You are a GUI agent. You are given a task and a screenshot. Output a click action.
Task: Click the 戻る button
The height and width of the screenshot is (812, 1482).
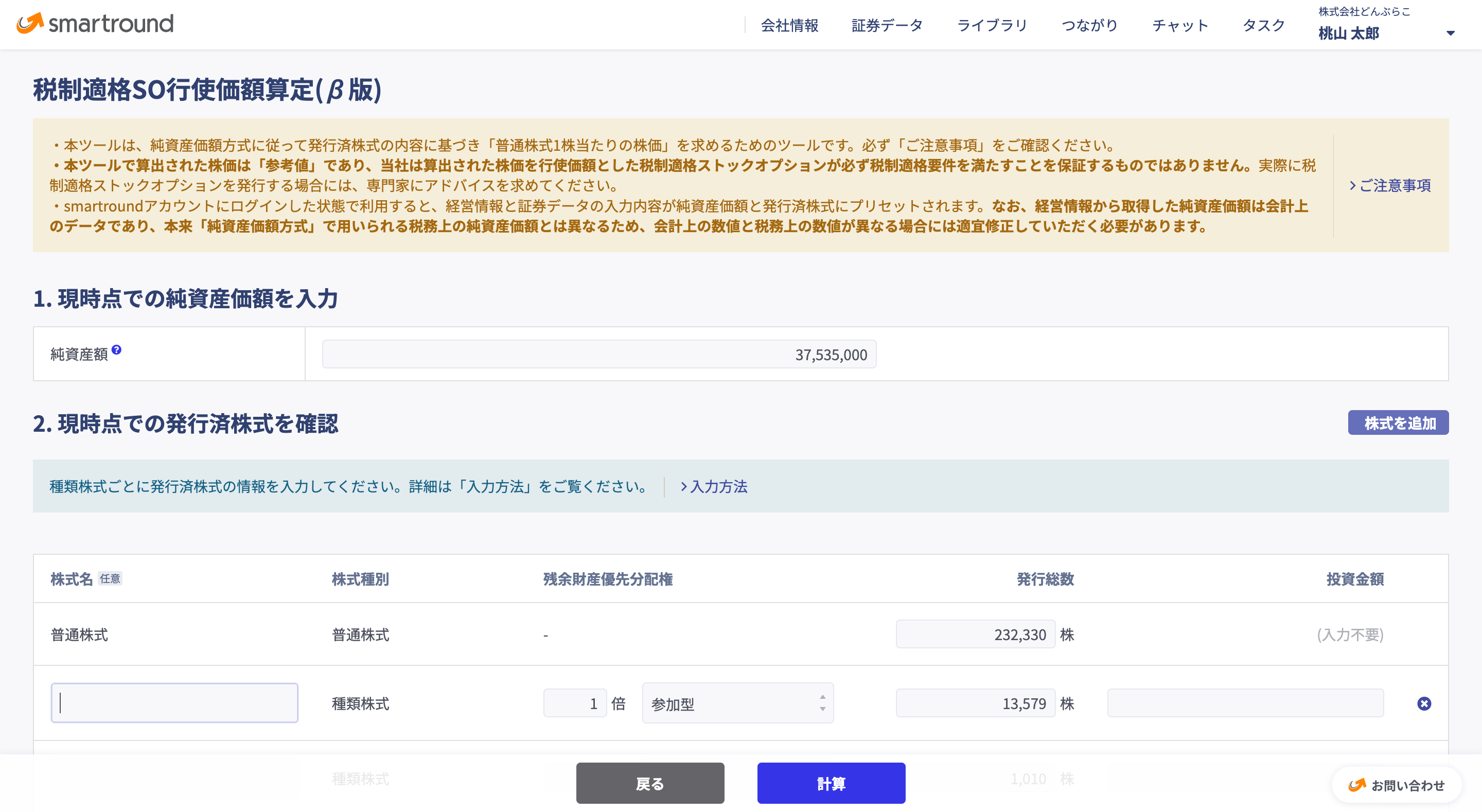tap(650, 783)
